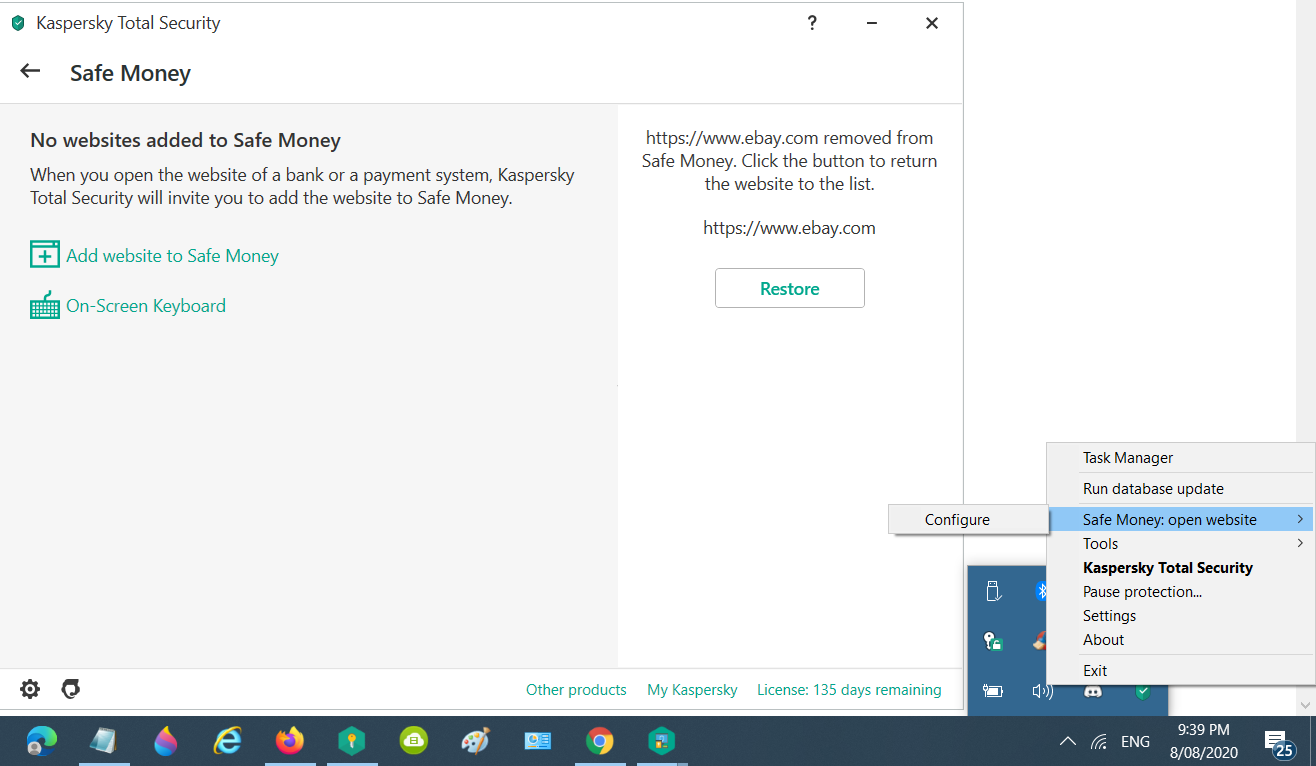Open the green hexagon key taskbar icon
This screenshot has width=1316, height=766.
(x=352, y=741)
